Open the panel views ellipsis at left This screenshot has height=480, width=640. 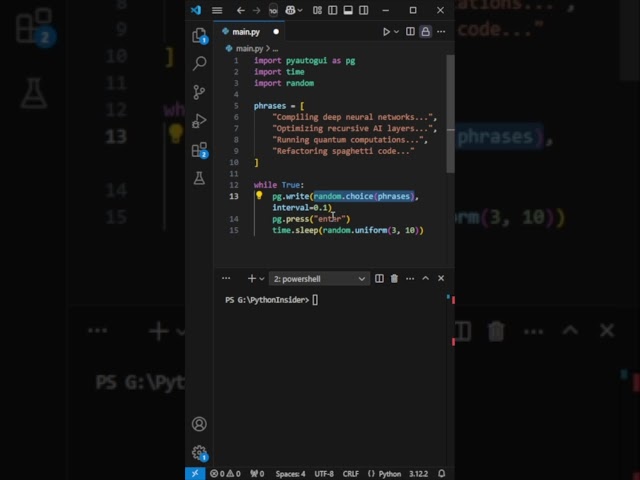click(x=226, y=278)
